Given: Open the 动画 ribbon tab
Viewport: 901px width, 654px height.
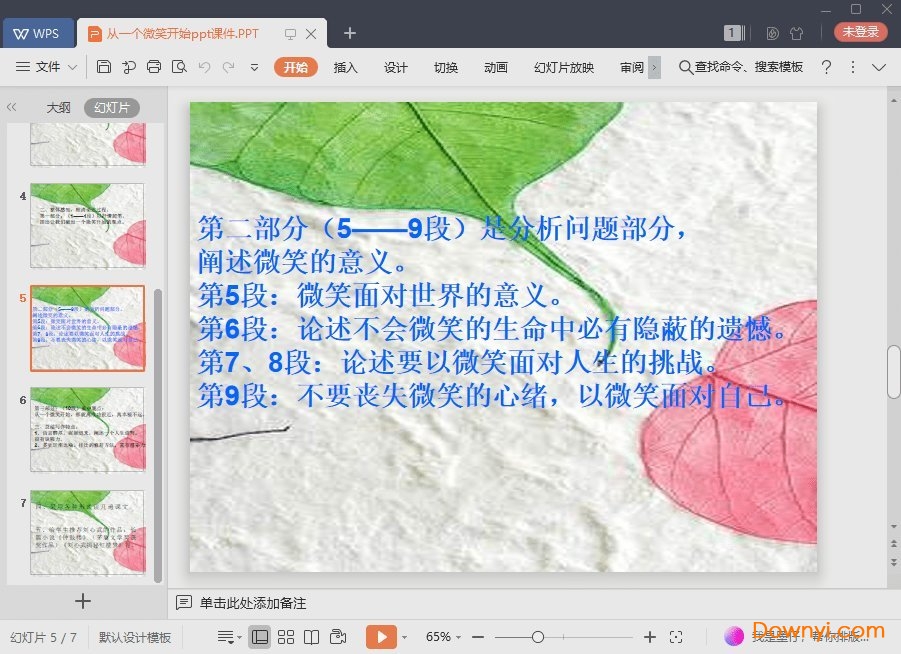Looking at the screenshot, I should [x=495, y=67].
